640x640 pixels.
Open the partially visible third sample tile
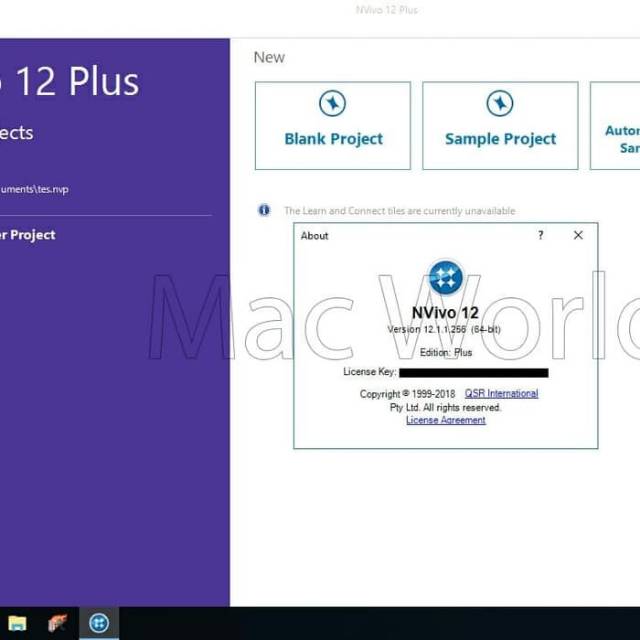618,126
